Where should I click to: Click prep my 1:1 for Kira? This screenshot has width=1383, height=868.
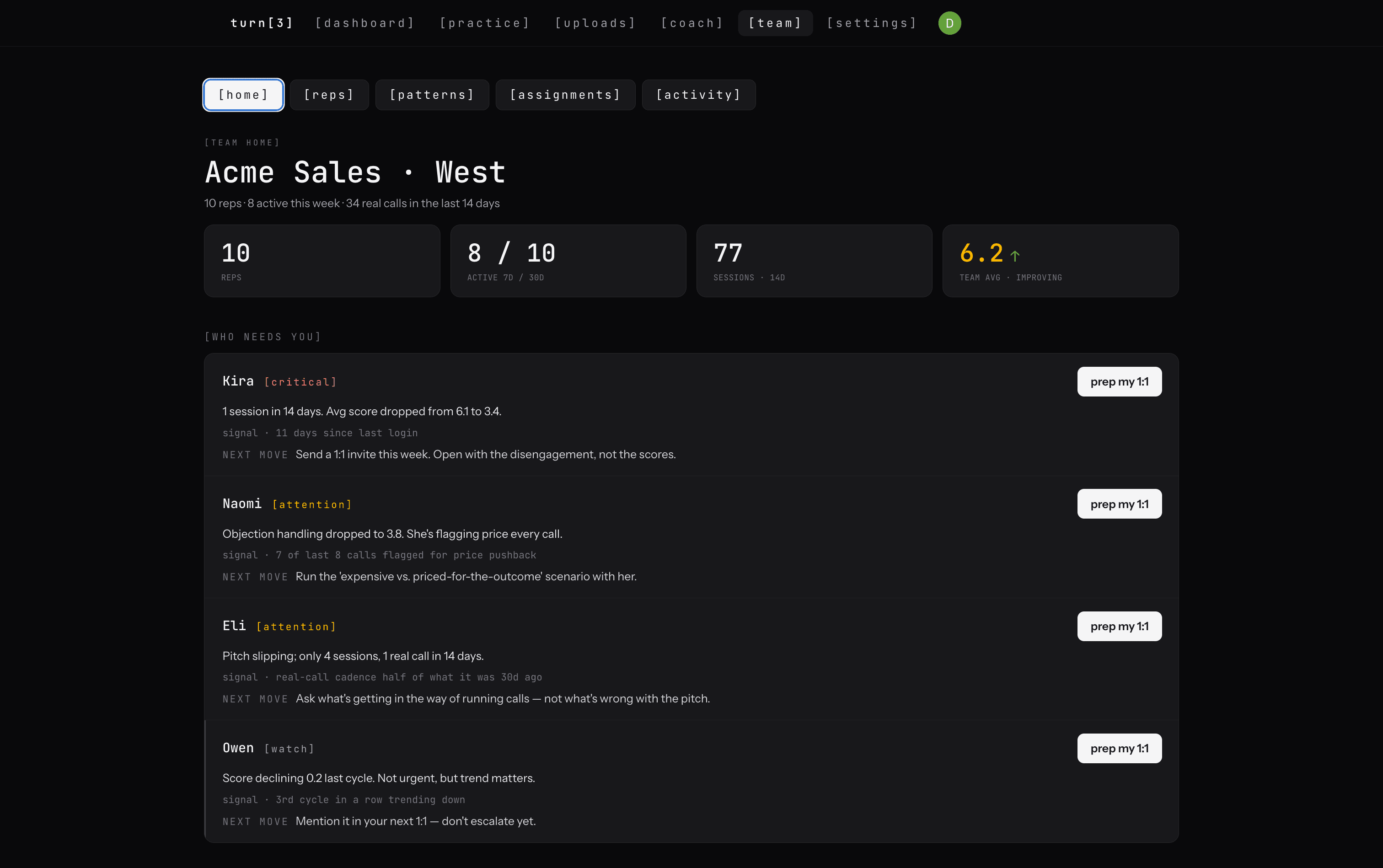1120,382
